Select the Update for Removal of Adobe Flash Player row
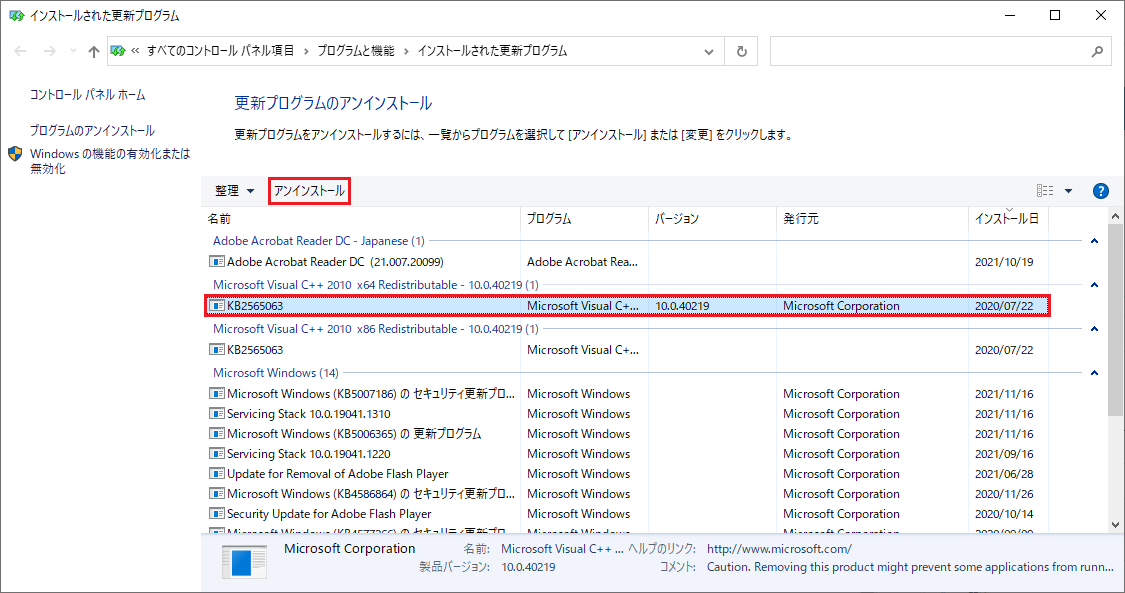This screenshot has height=593, width=1125. tap(337, 474)
